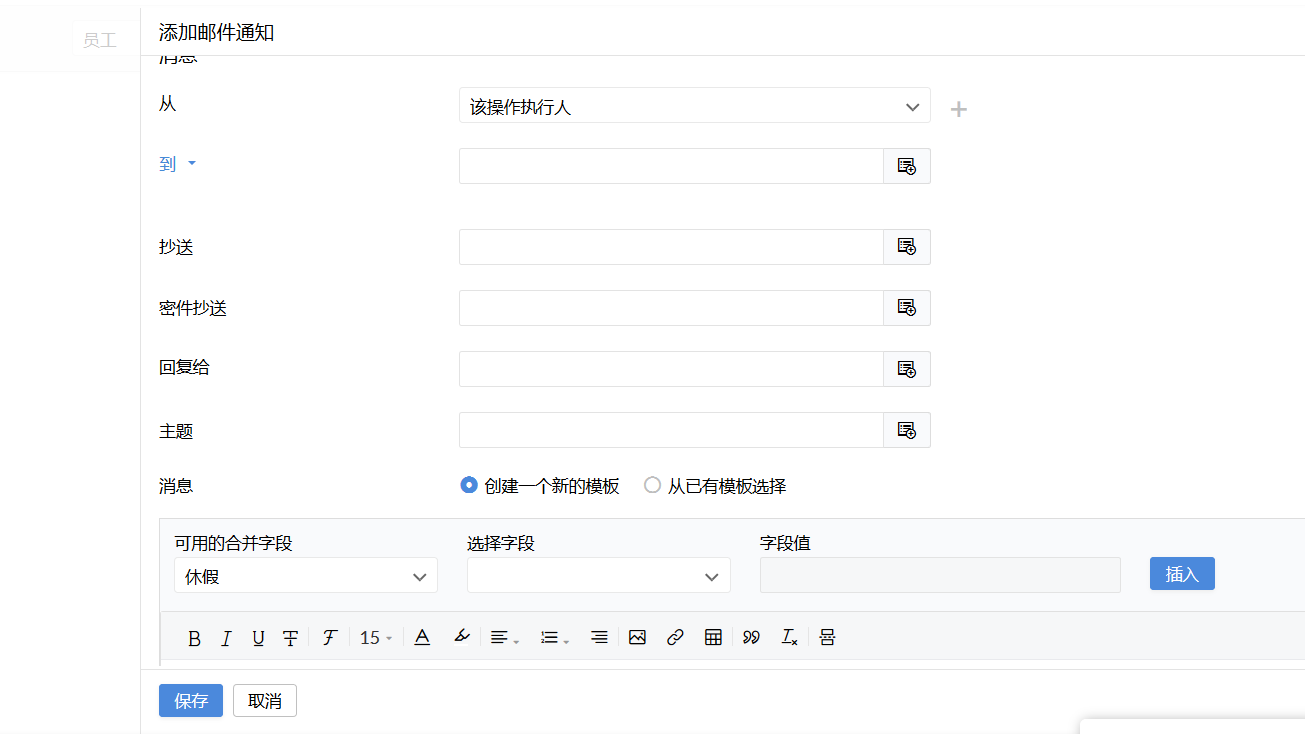Open the font color picker
This screenshot has width=1305, height=734.
(422, 637)
